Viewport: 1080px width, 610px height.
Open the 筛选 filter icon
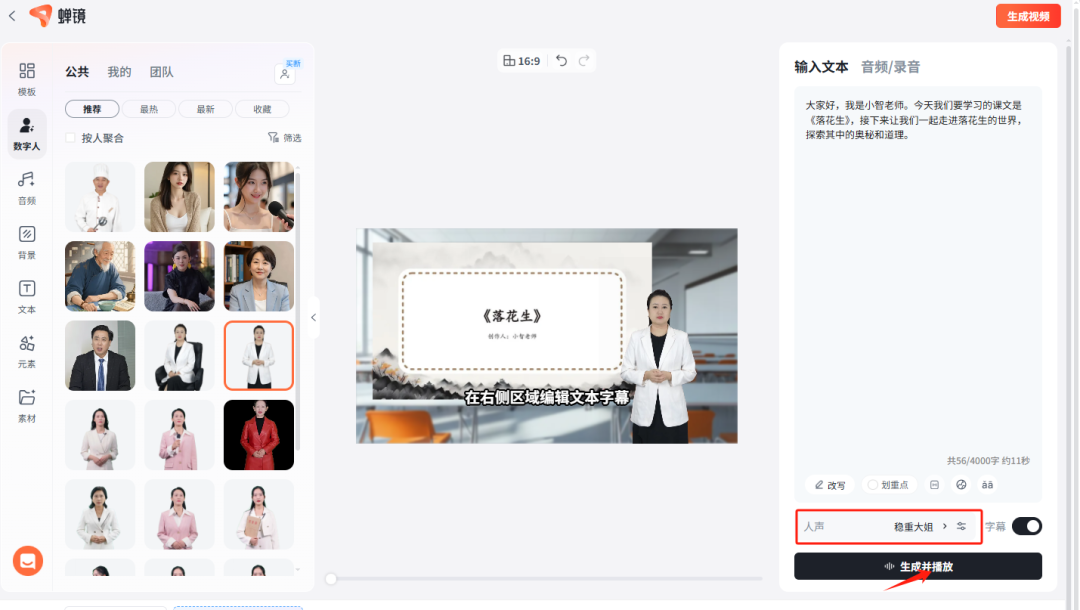(x=282, y=137)
